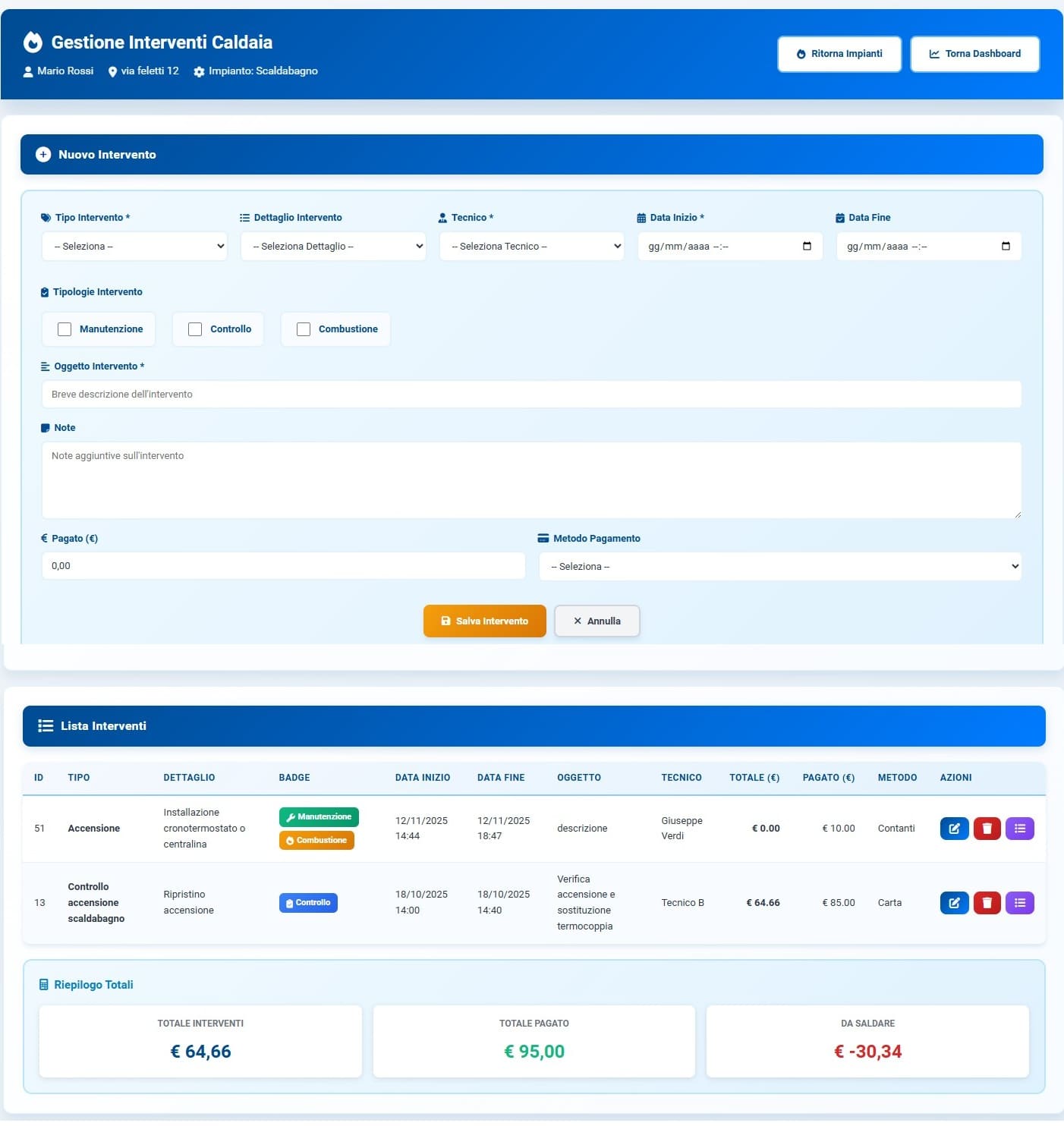Edit intervention 13 using the pencil icon
1064x1126 pixels.
[954, 903]
